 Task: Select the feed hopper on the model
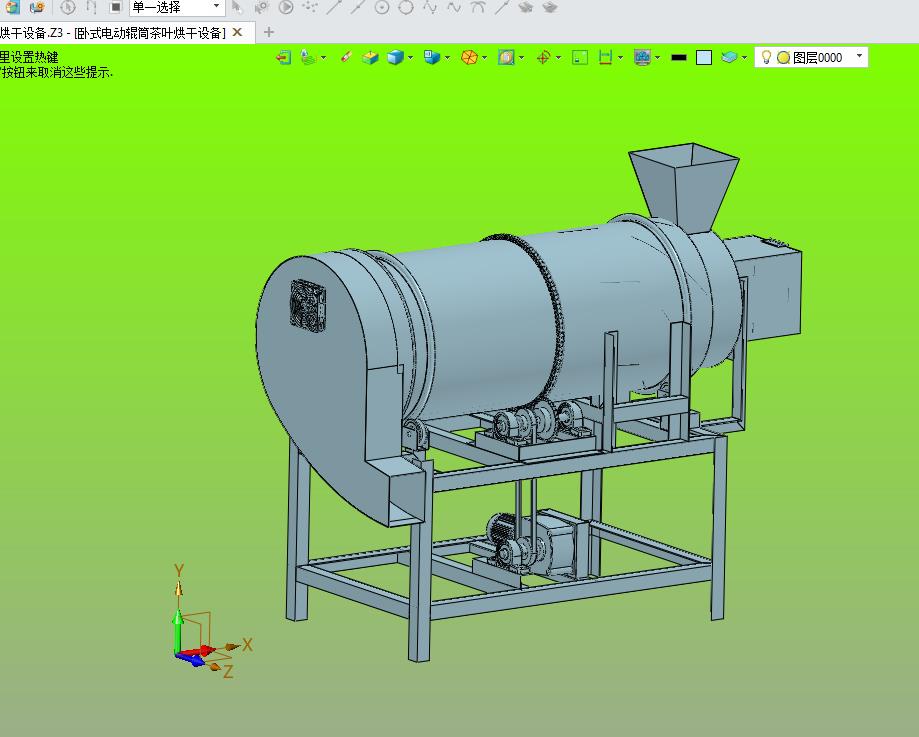(684, 188)
